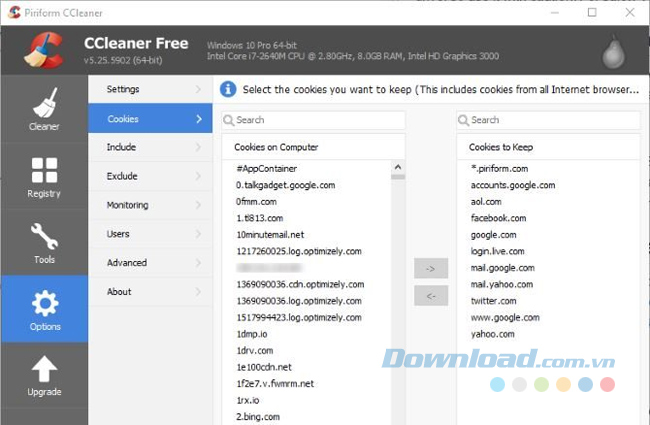650x425 pixels.
Task: Select the Cookies options page
Action: pyautogui.click(x=150, y=119)
